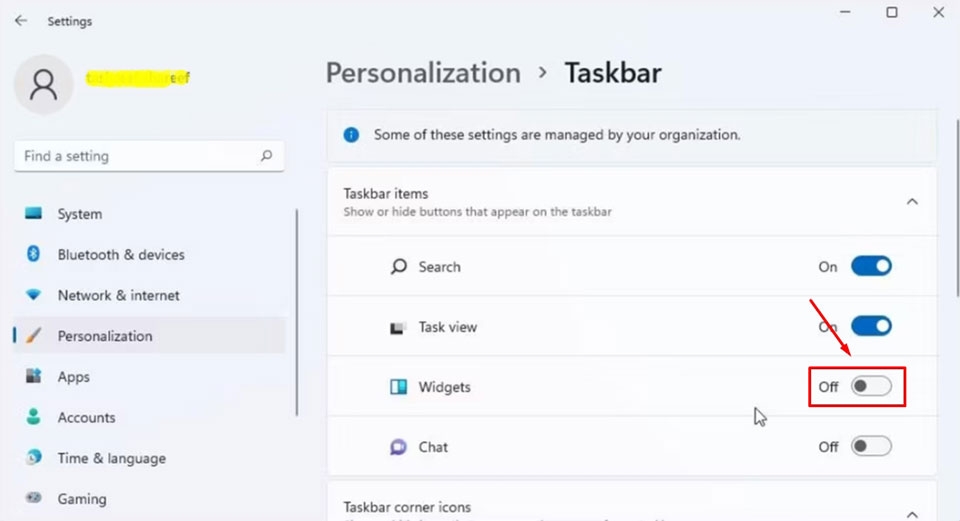Enable the Chat toggle
This screenshot has width=960, height=521.
(x=871, y=446)
